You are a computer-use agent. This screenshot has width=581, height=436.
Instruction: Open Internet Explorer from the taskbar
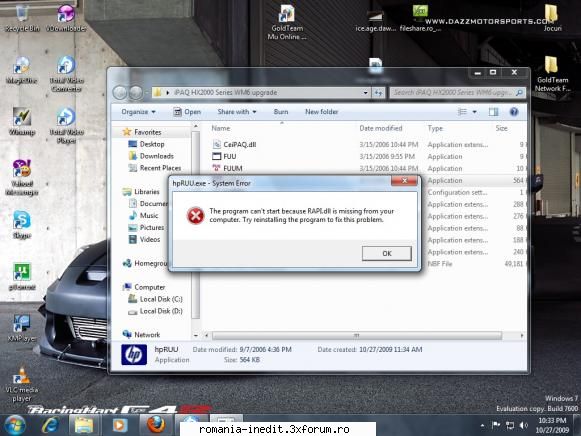[50, 425]
